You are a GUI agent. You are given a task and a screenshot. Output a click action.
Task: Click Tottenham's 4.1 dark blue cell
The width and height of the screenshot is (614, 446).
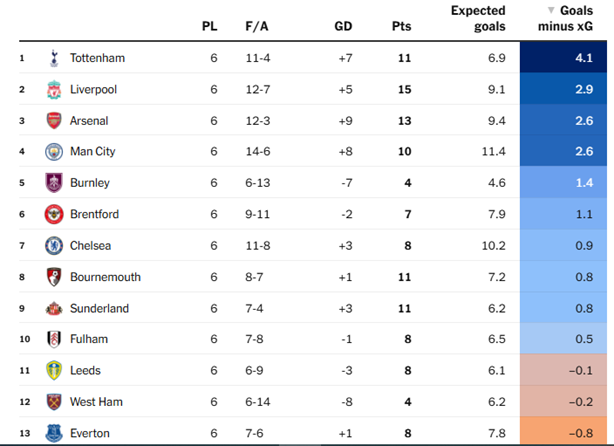(565, 58)
